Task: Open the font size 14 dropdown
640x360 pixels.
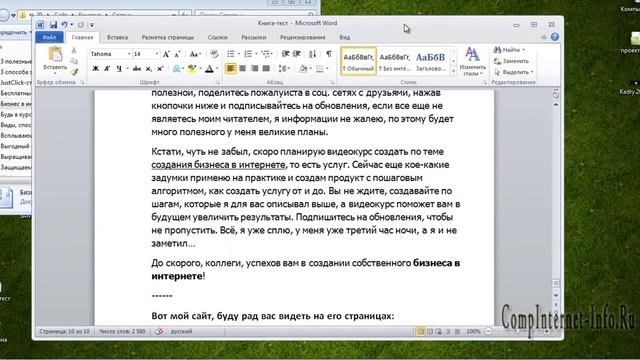Action: point(156,54)
